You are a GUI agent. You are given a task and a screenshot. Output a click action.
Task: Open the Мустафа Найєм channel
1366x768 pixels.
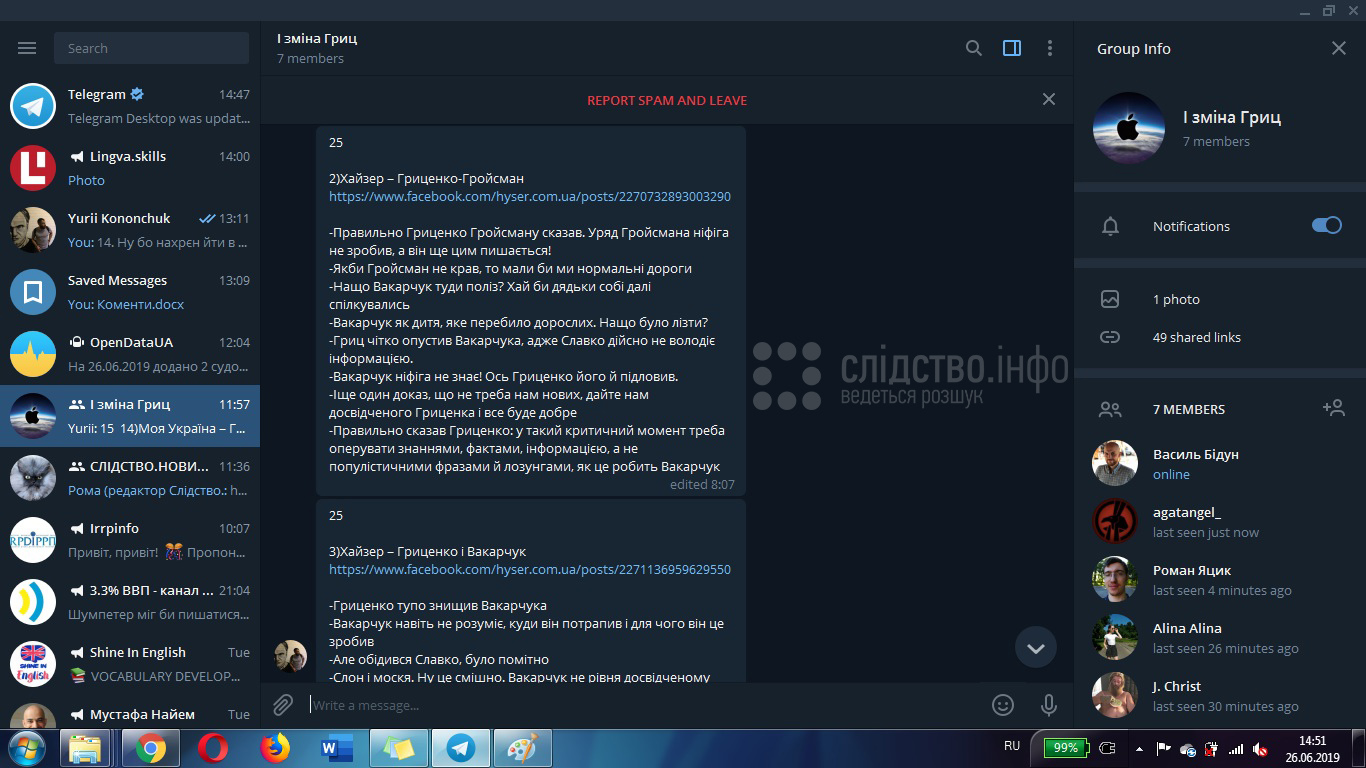click(x=130, y=714)
